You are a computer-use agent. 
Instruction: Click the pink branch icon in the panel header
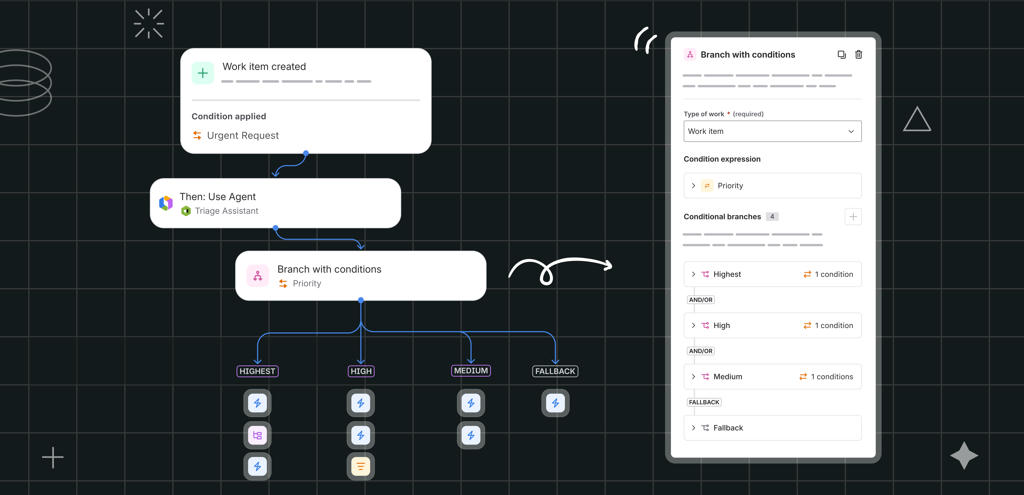[x=690, y=55]
